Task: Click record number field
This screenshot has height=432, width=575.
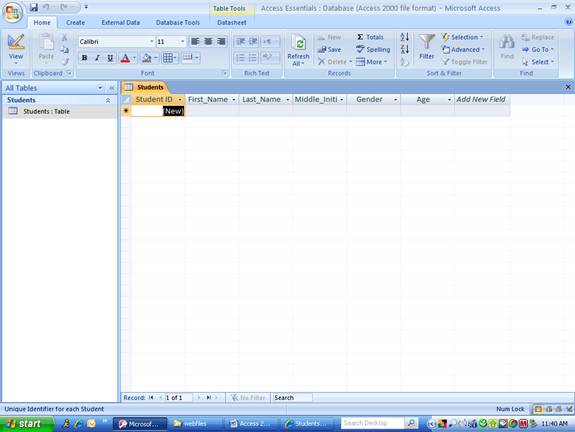Action: pos(179,398)
